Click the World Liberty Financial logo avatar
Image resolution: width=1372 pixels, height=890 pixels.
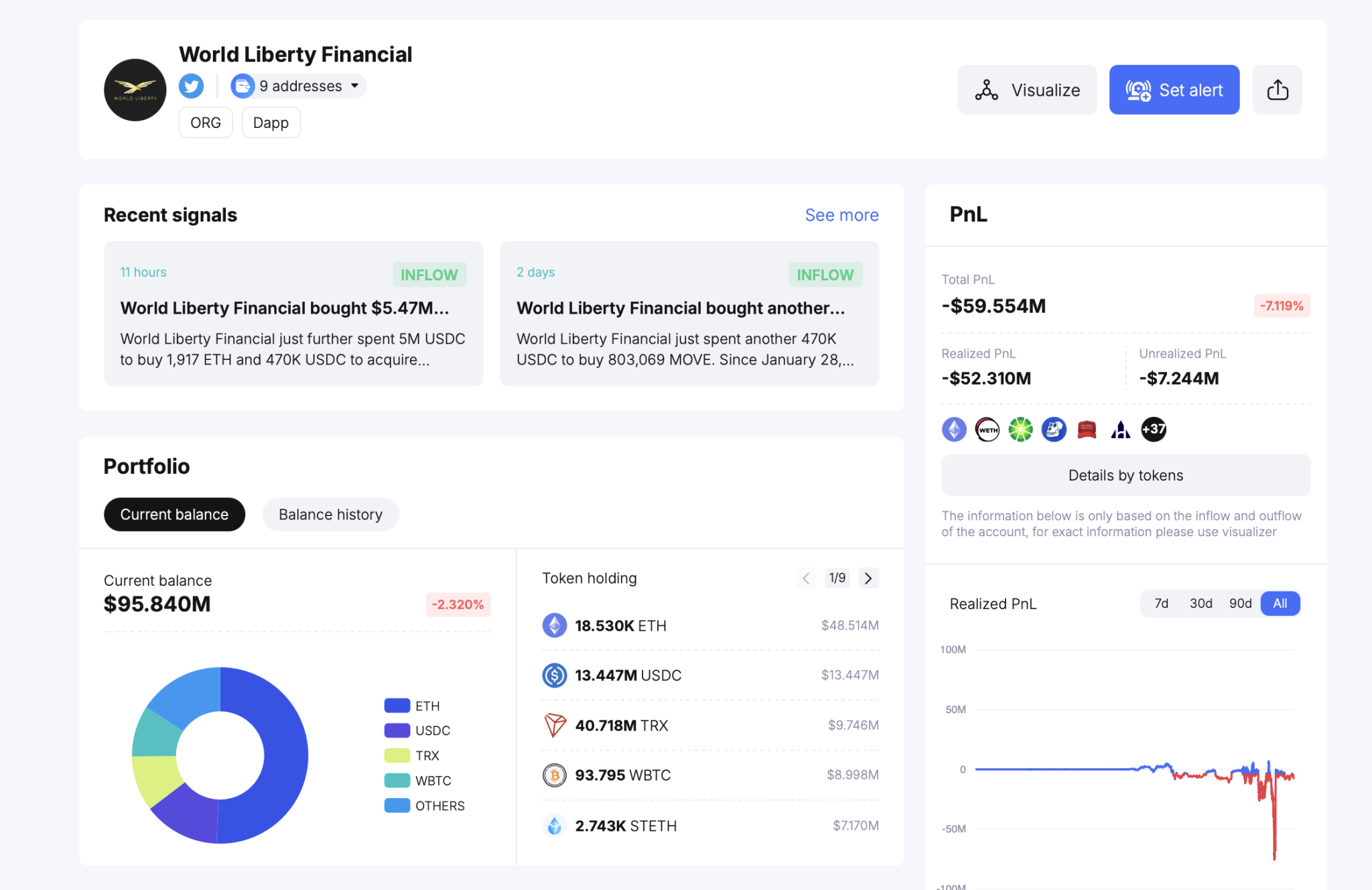click(x=135, y=90)
